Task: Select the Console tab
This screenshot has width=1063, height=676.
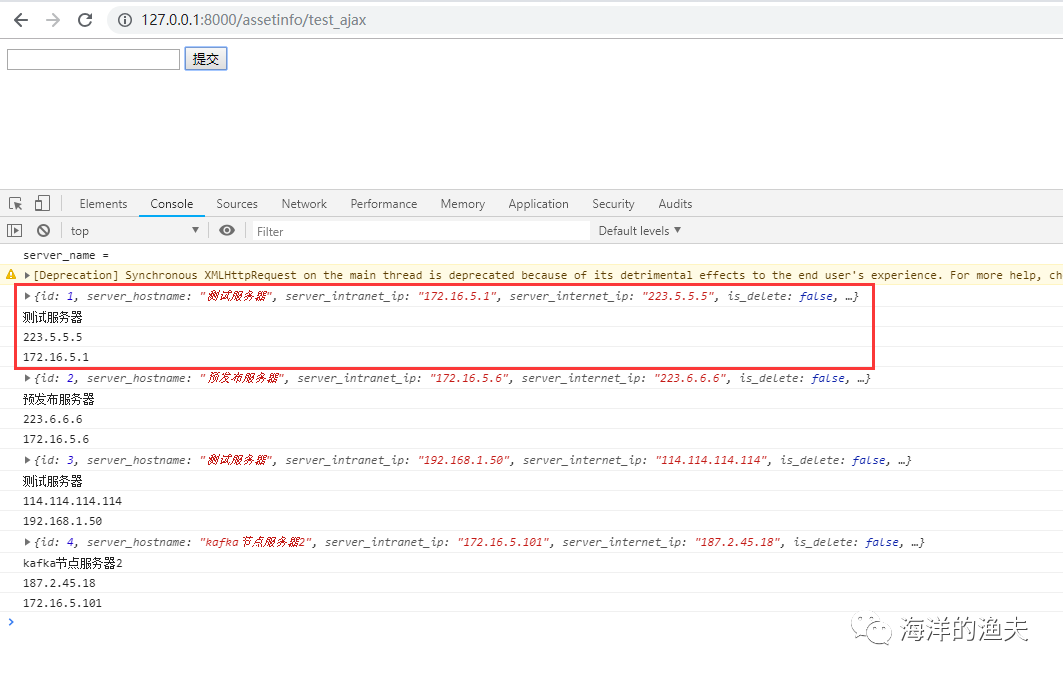Action: click(x=172, y=204)
